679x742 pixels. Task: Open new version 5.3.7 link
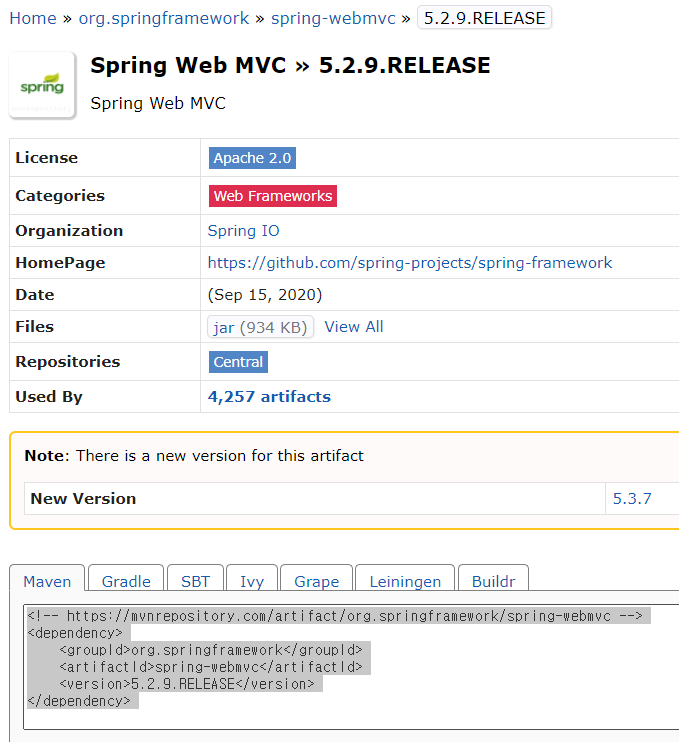click(632, 499)
